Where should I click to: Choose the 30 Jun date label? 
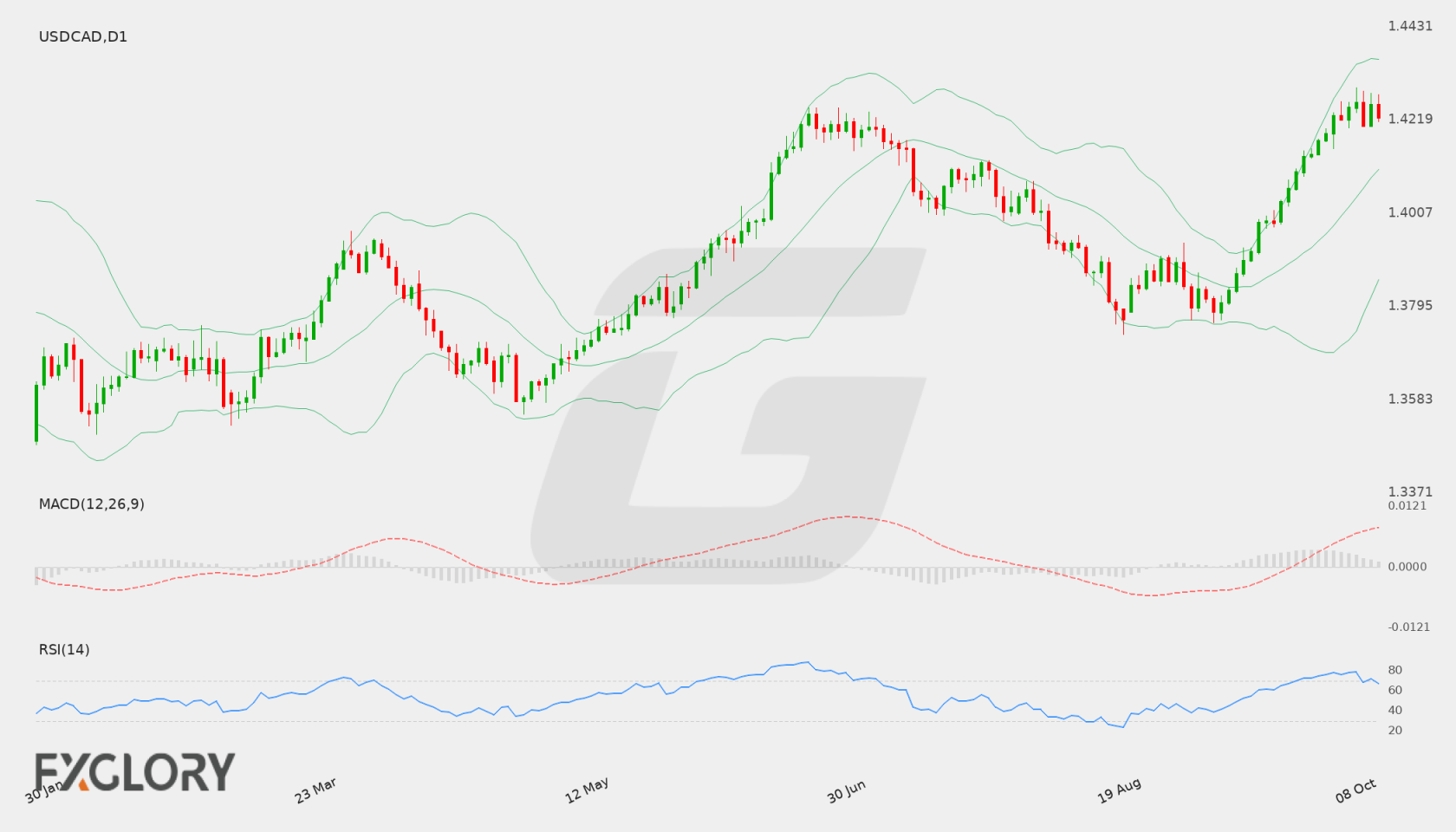846,791
